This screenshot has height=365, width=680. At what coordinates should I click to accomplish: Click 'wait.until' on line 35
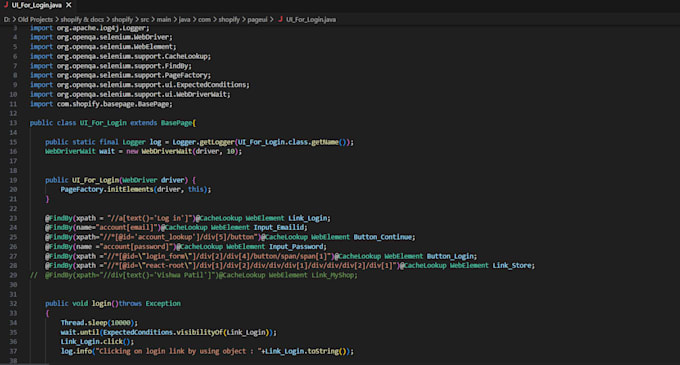click(80, 332)
